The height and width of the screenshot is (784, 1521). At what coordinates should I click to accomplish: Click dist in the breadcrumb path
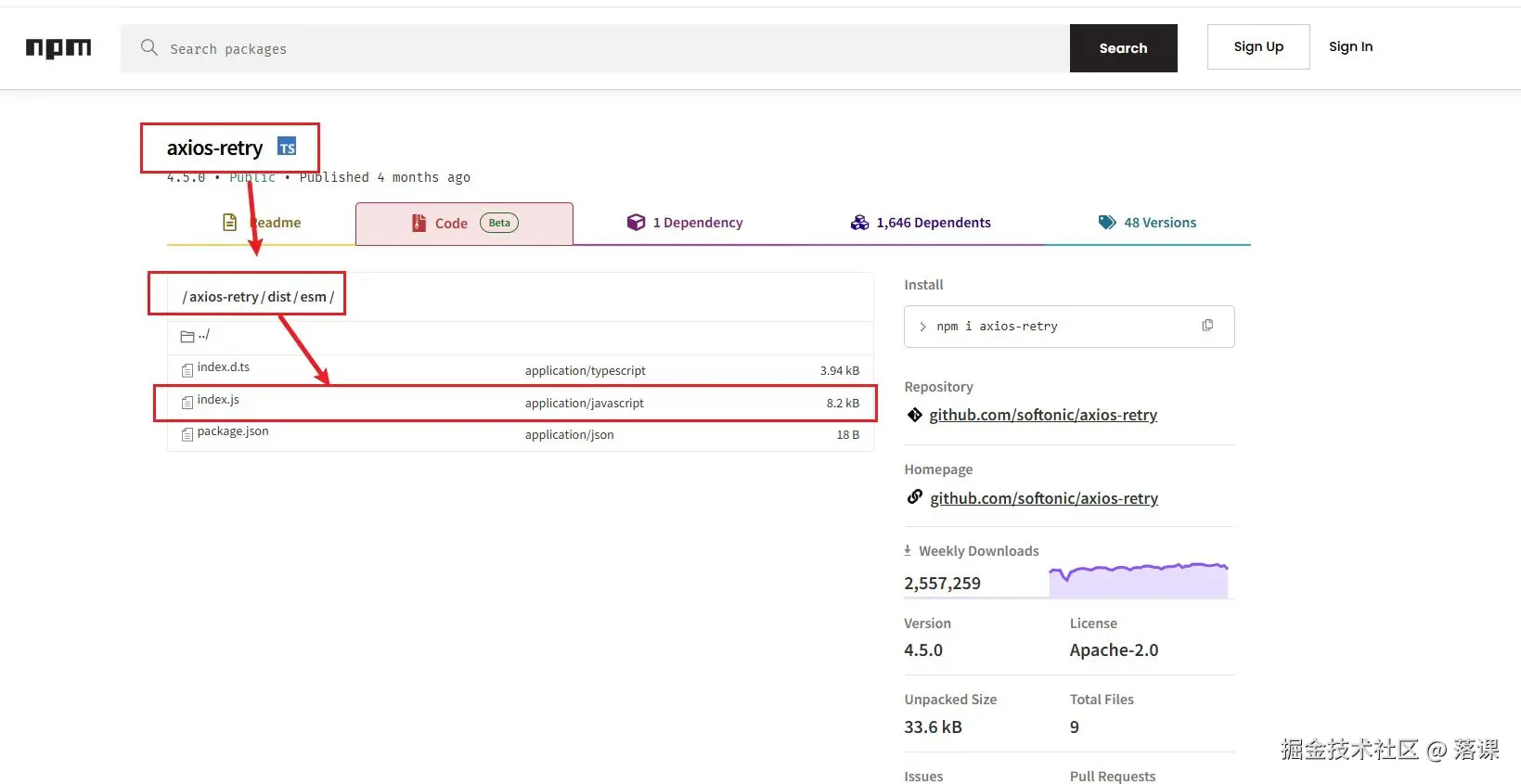[x=279, y=297]
